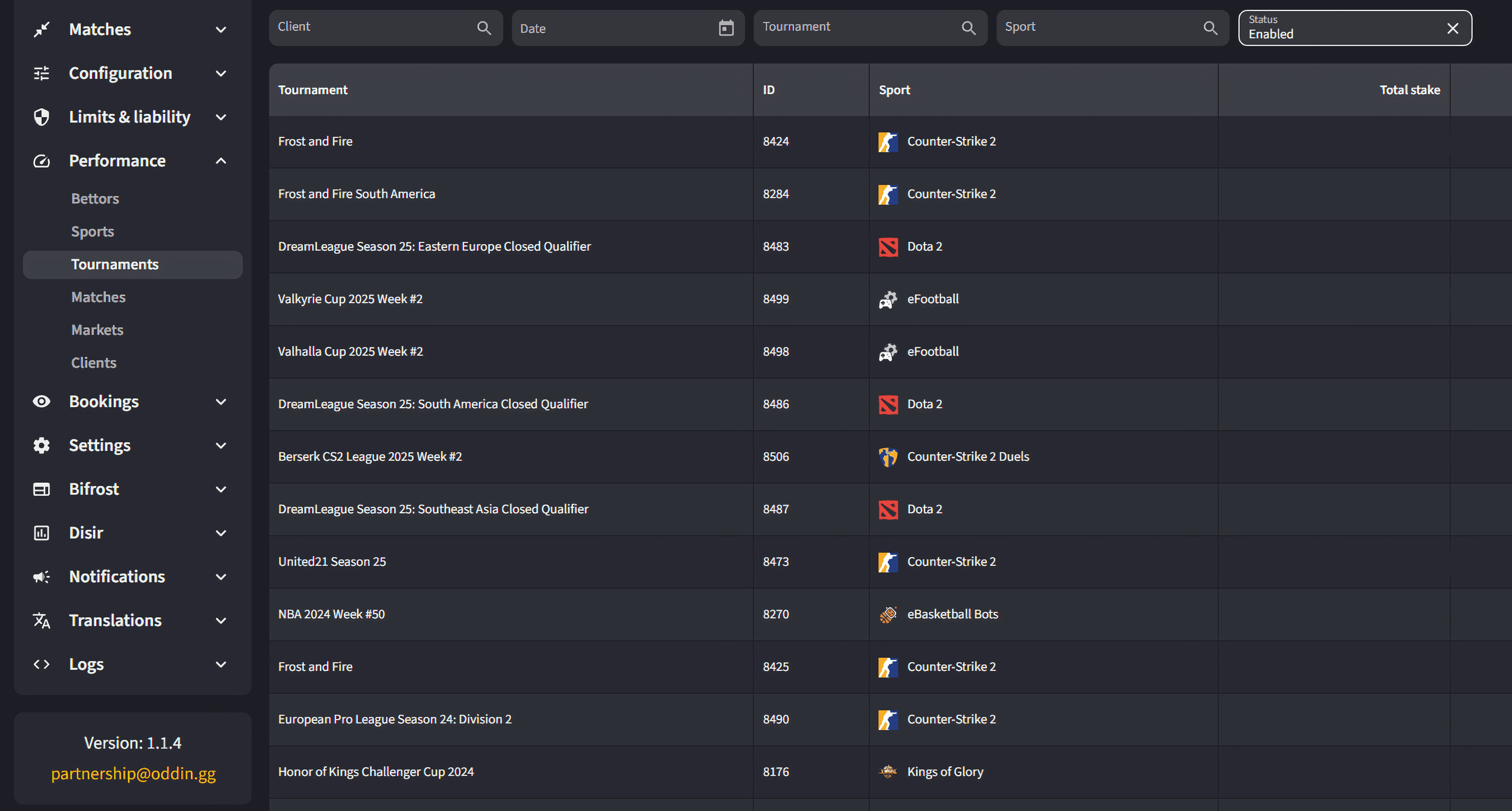Clear the Enabled status filter
The height and width of the screenshot is (811, 1512).
(1452, 28)
